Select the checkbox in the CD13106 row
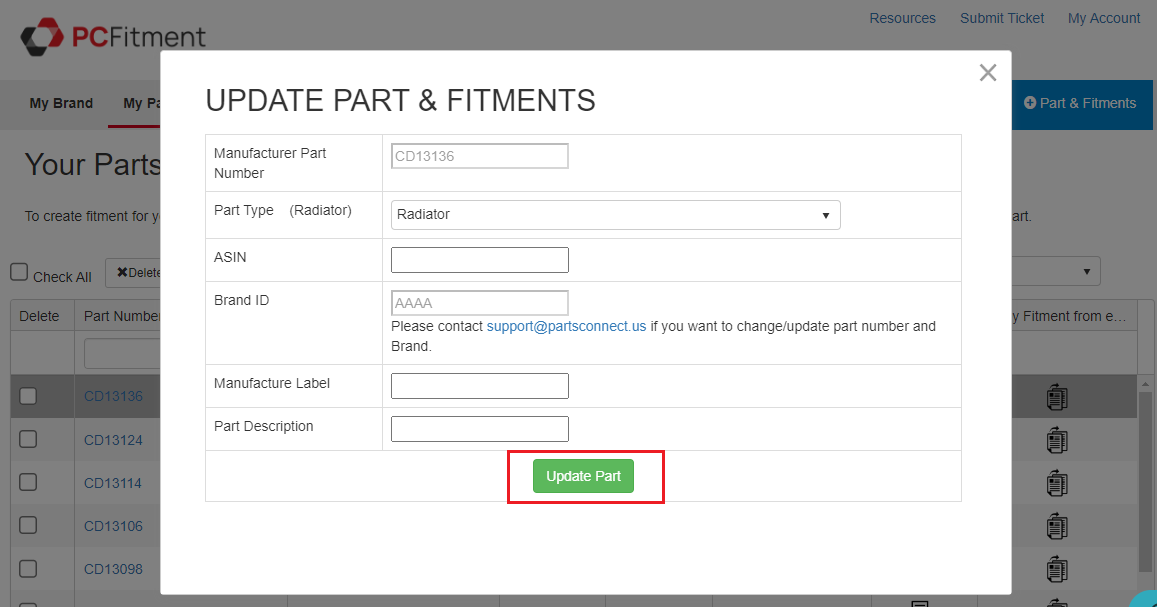 coord(28,525)
